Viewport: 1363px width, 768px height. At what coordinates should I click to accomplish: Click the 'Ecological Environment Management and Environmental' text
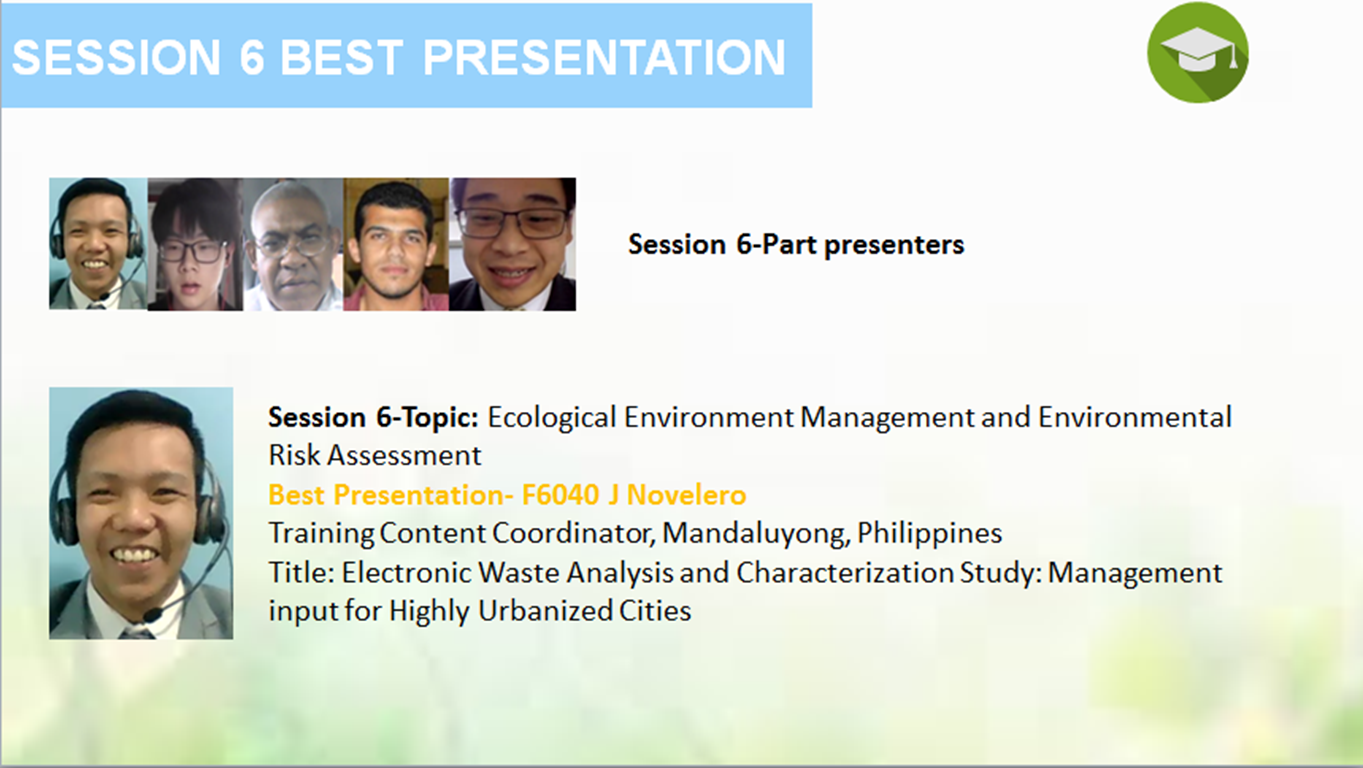coord(860,417)
